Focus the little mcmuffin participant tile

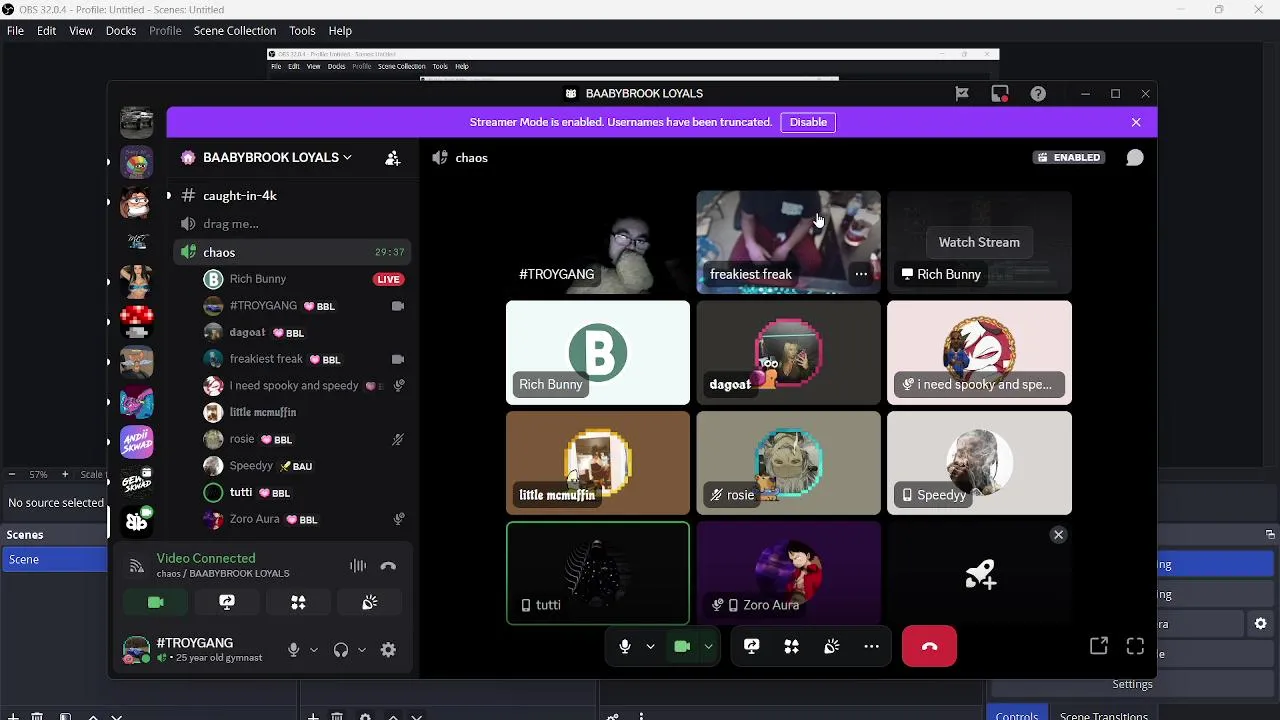(598, 463)
